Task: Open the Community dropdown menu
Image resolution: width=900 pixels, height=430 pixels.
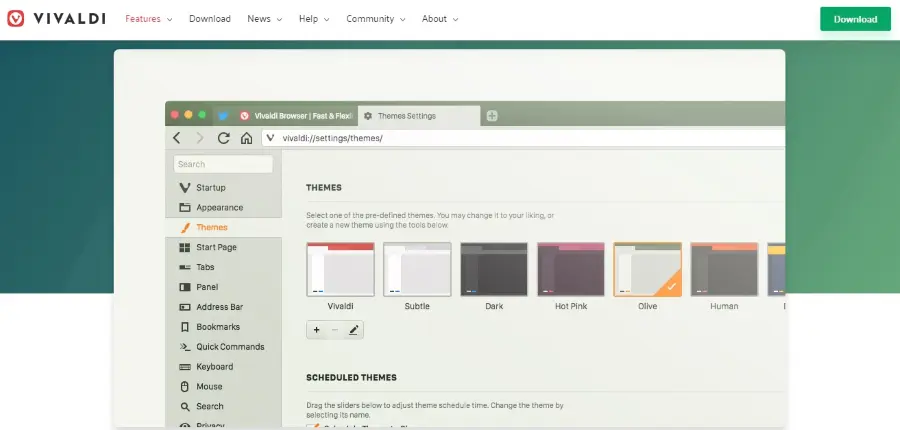Action: click(376, 19)
